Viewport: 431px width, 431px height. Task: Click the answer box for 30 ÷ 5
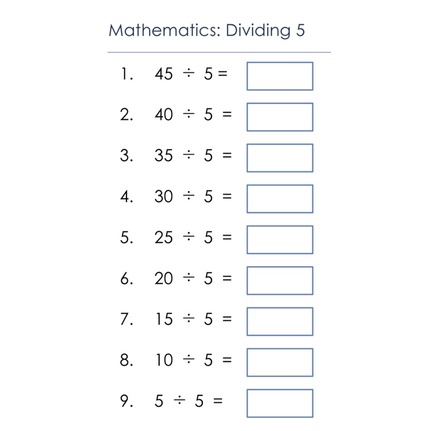click(x=280, y=199)
